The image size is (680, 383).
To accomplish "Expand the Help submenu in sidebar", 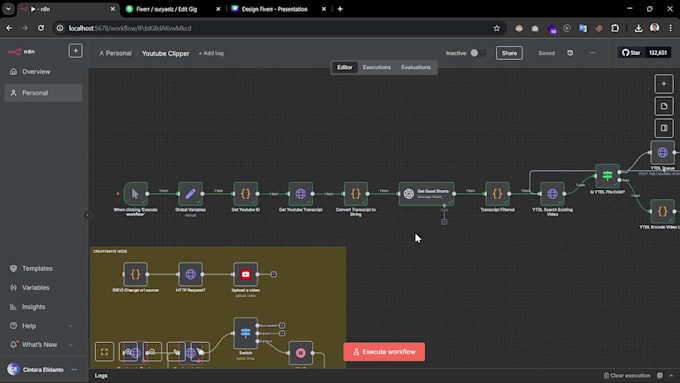I will [x=71, y=326].
